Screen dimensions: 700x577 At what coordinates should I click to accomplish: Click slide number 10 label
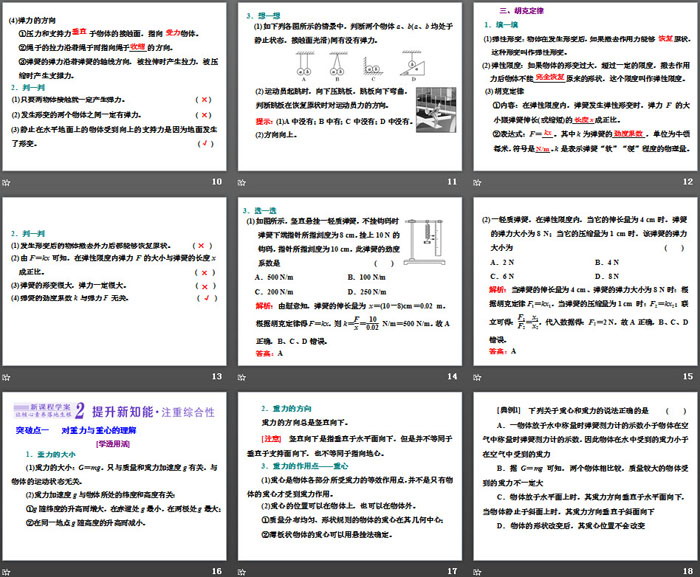[217, 182]
